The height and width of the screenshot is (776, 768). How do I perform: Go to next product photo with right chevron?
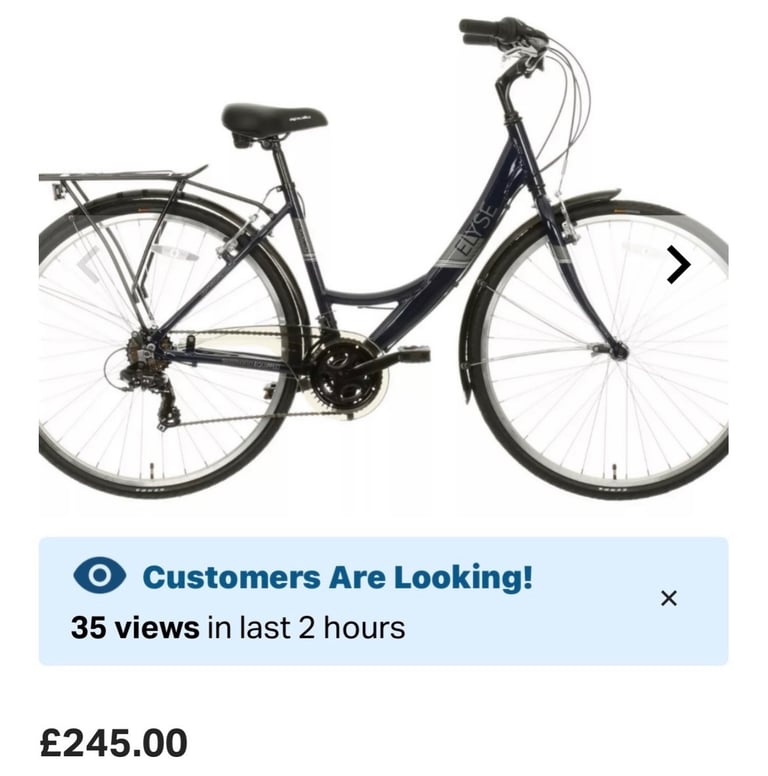click(678, 265)
